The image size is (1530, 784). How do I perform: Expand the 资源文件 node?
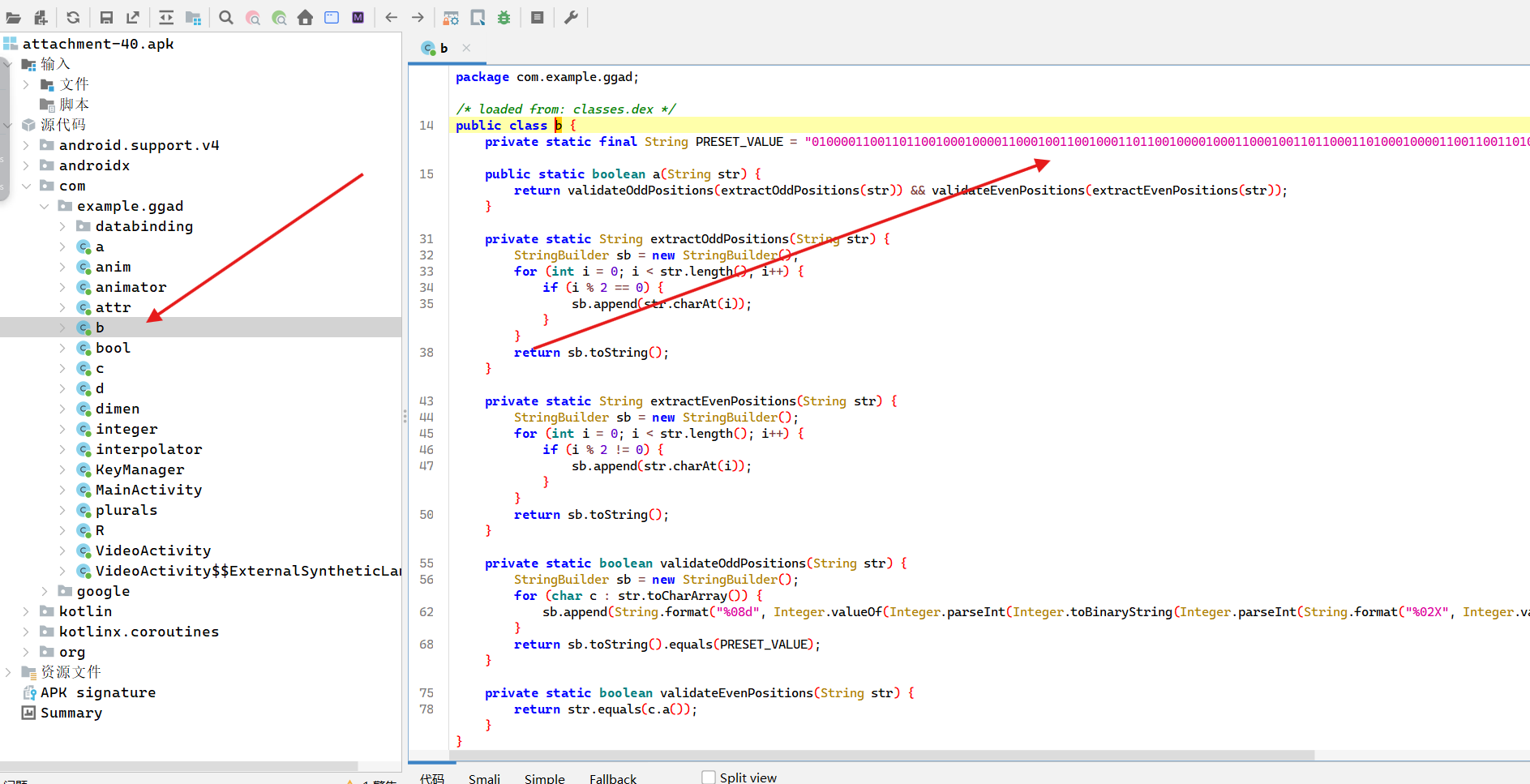(7, 672)
